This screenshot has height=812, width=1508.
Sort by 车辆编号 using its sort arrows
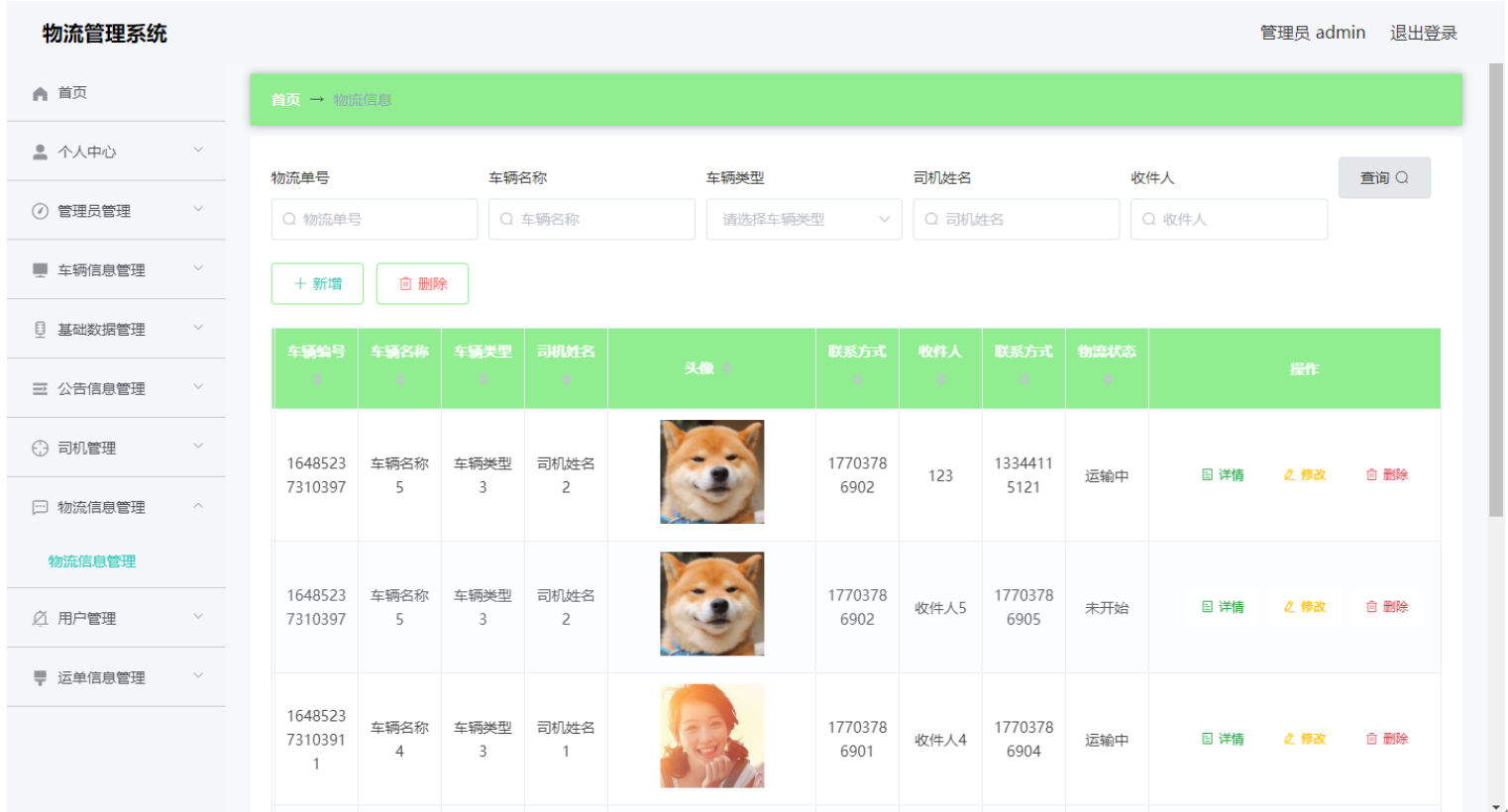[317, 379]
